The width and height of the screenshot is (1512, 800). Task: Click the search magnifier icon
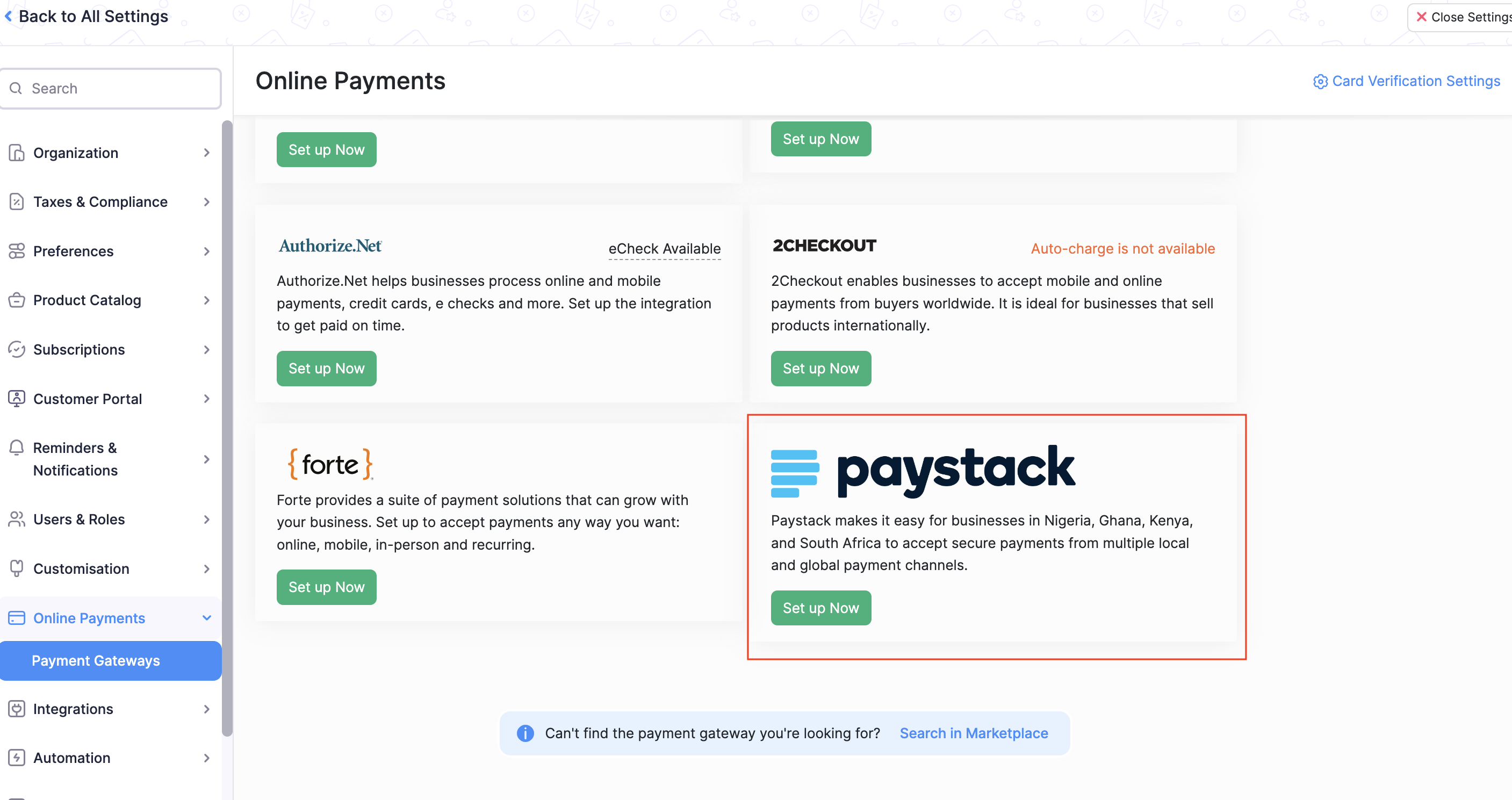[16, 88]
